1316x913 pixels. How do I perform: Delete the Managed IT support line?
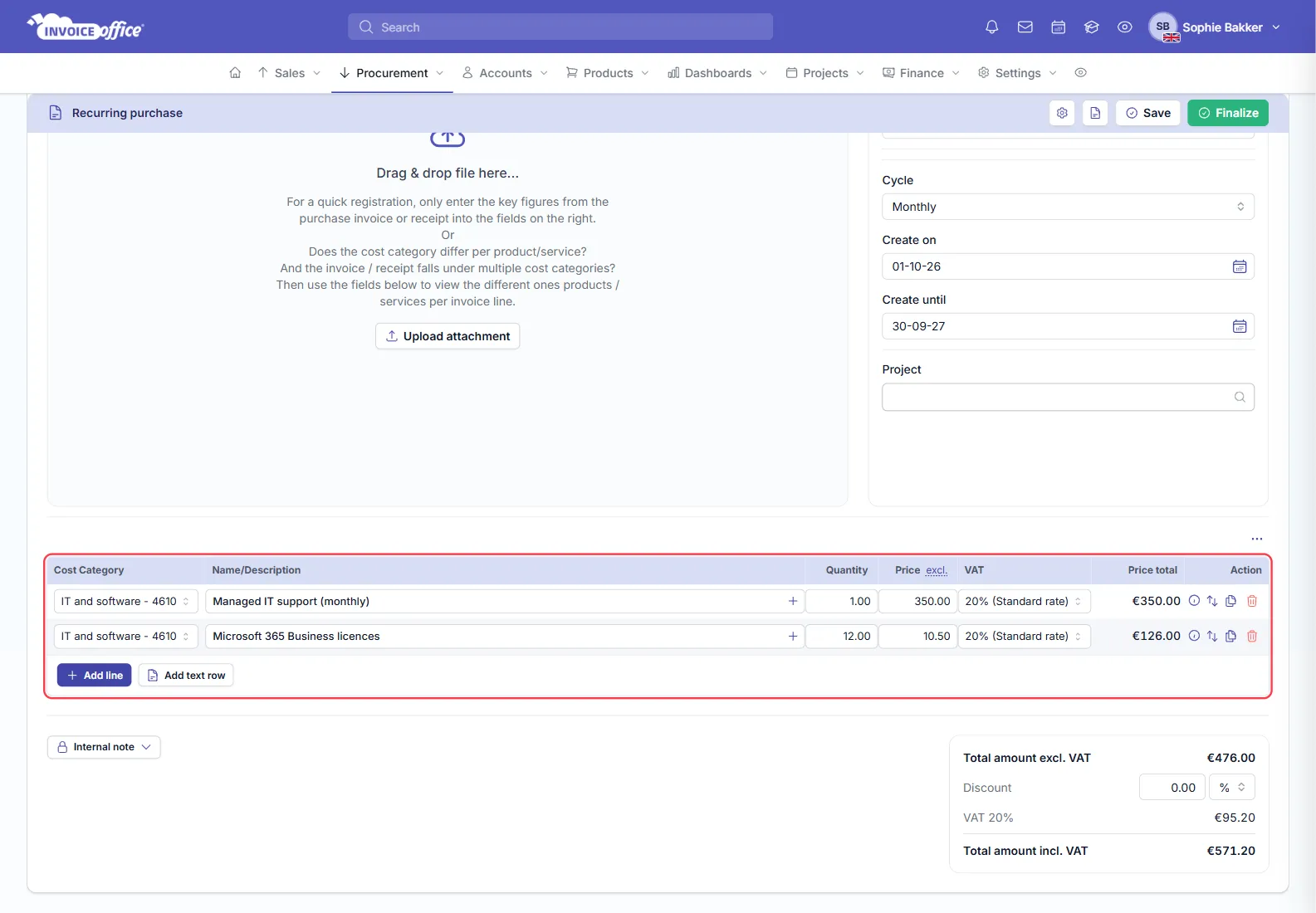coord(1252,601)
